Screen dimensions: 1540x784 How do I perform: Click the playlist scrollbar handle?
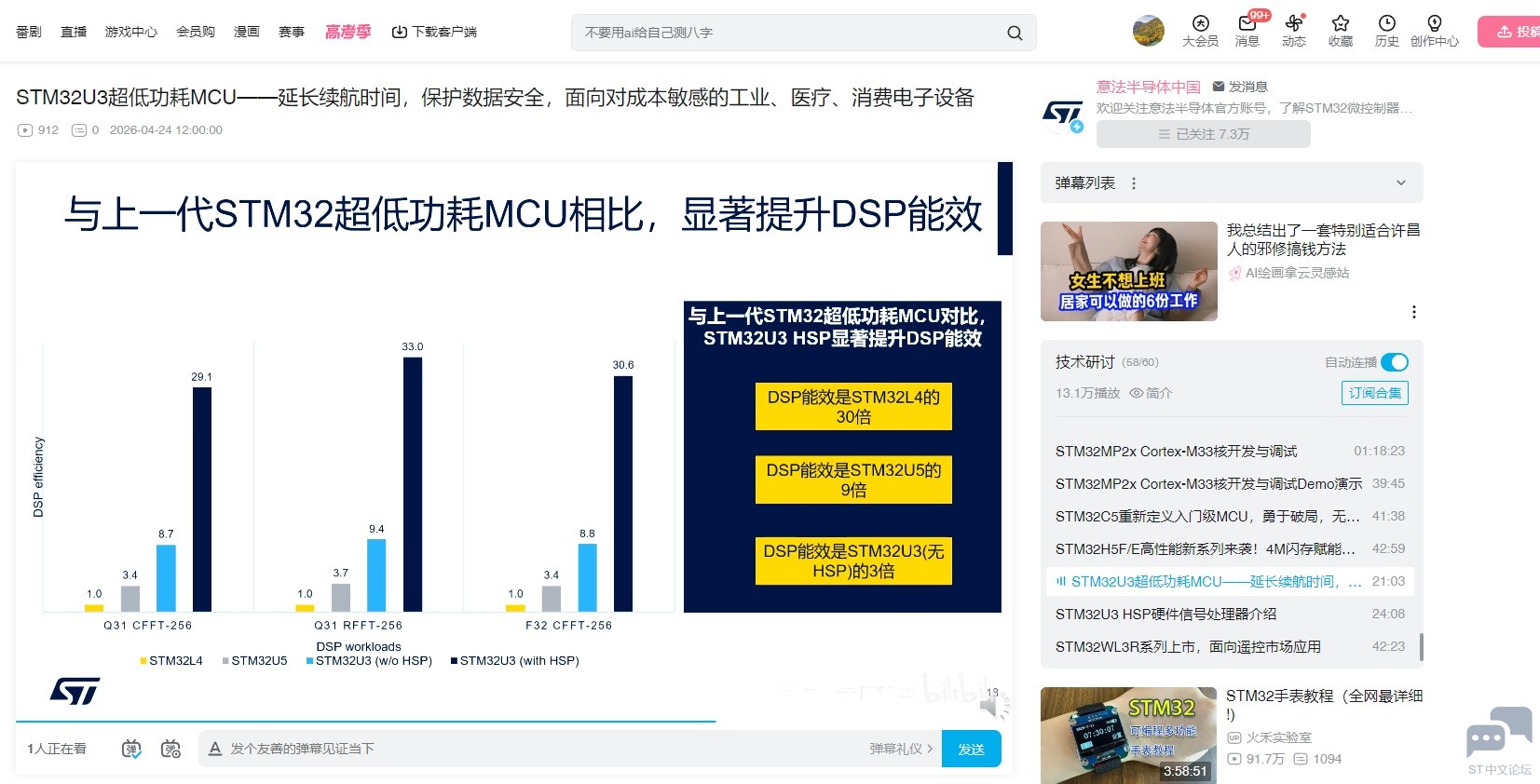1421,646
